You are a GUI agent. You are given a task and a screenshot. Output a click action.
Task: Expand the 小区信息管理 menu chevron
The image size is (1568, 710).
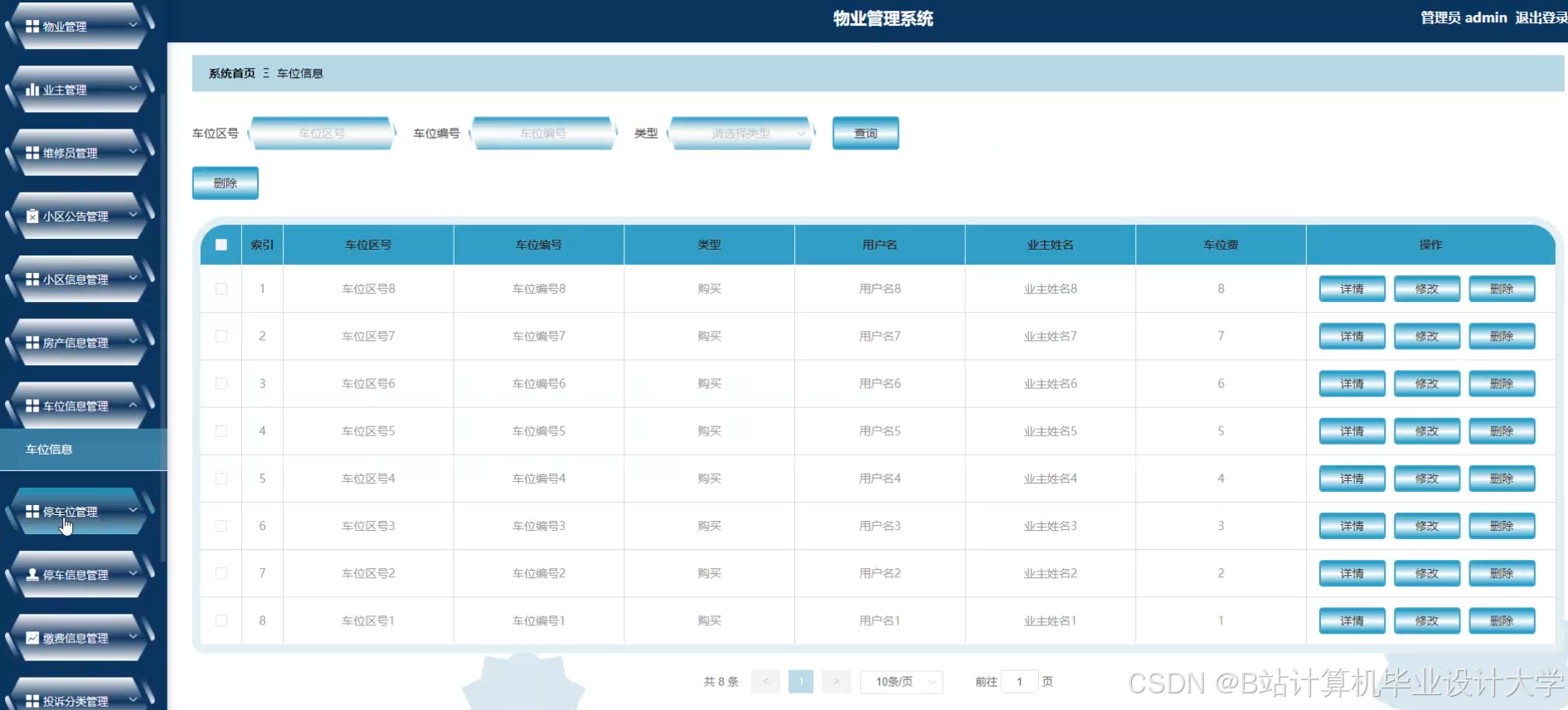[x=133, y=279]
